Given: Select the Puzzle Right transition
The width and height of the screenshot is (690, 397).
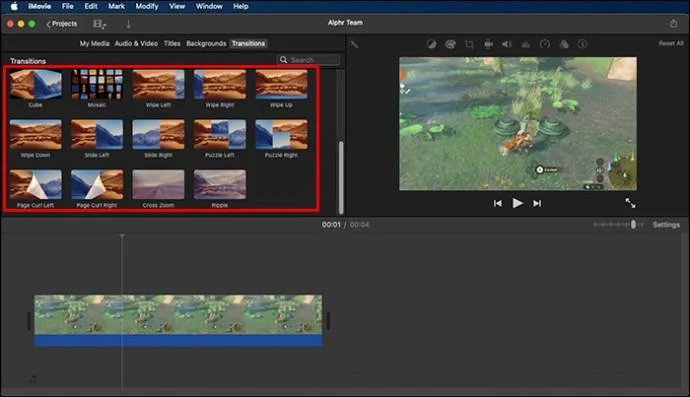Looking at the screenshot, I should pos(281,135).
